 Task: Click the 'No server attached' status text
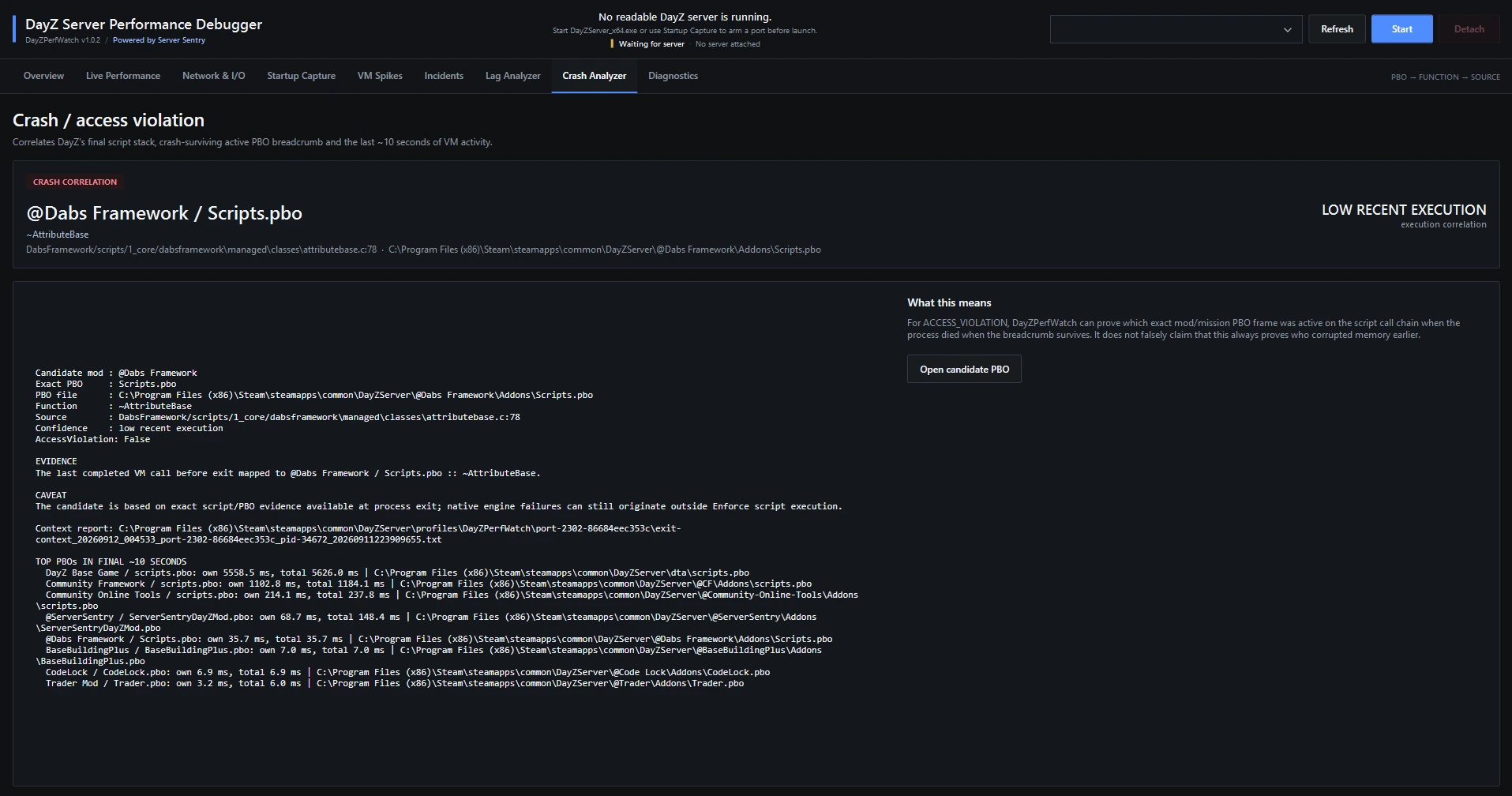tap(727, 44)
